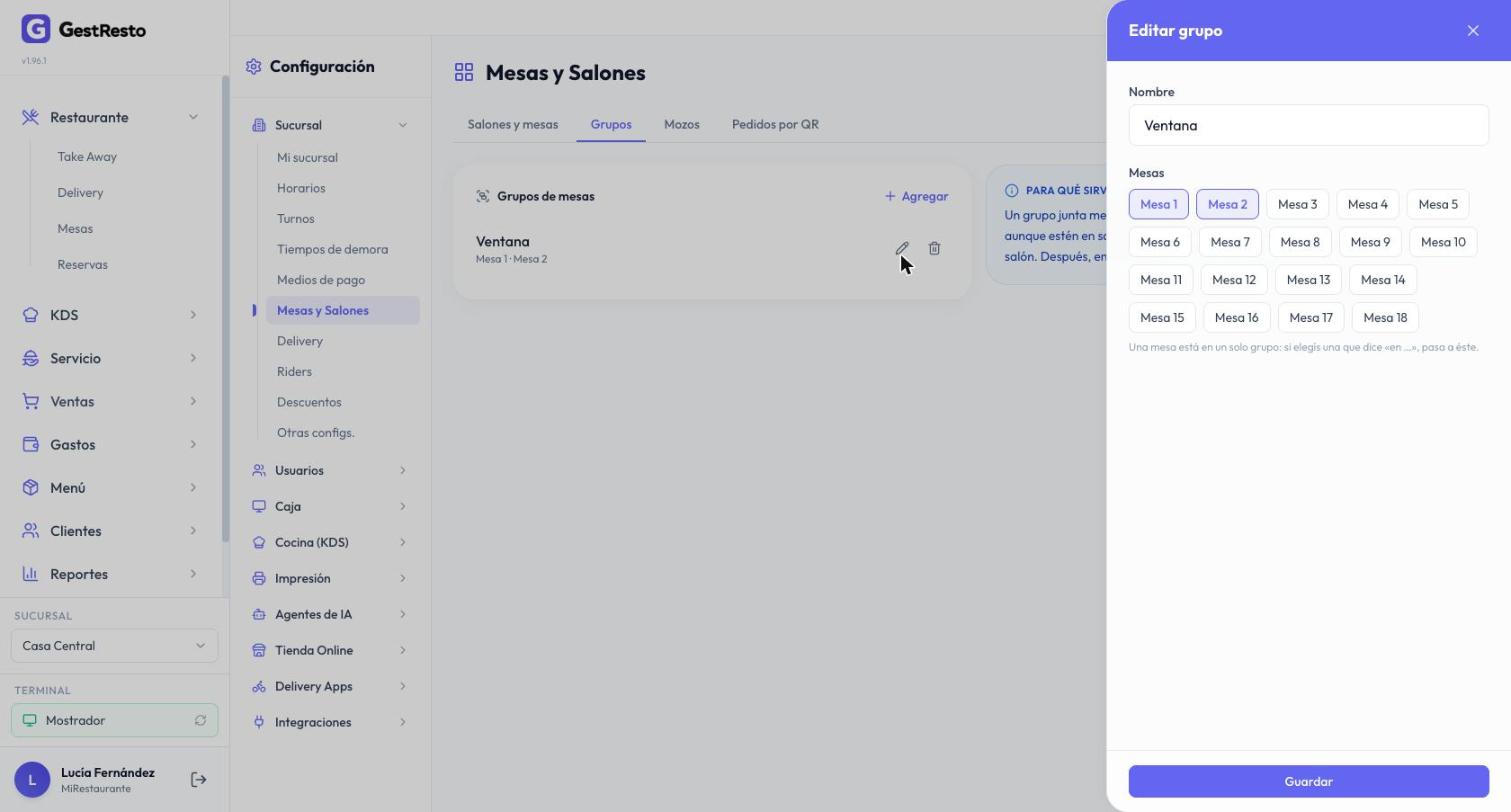Deselect Mesa 1 from the group
The image size is (1511, 812).
tap(1159, 204)
